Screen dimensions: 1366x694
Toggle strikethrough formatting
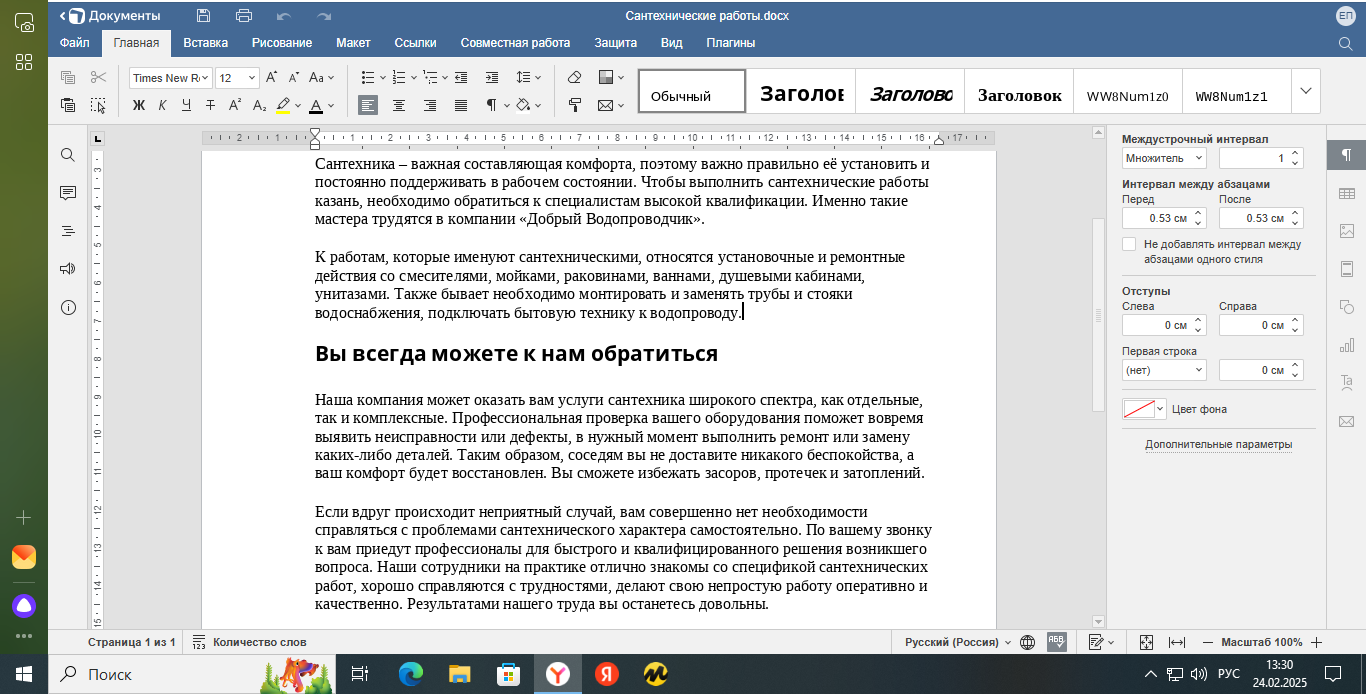click(210, 105)
